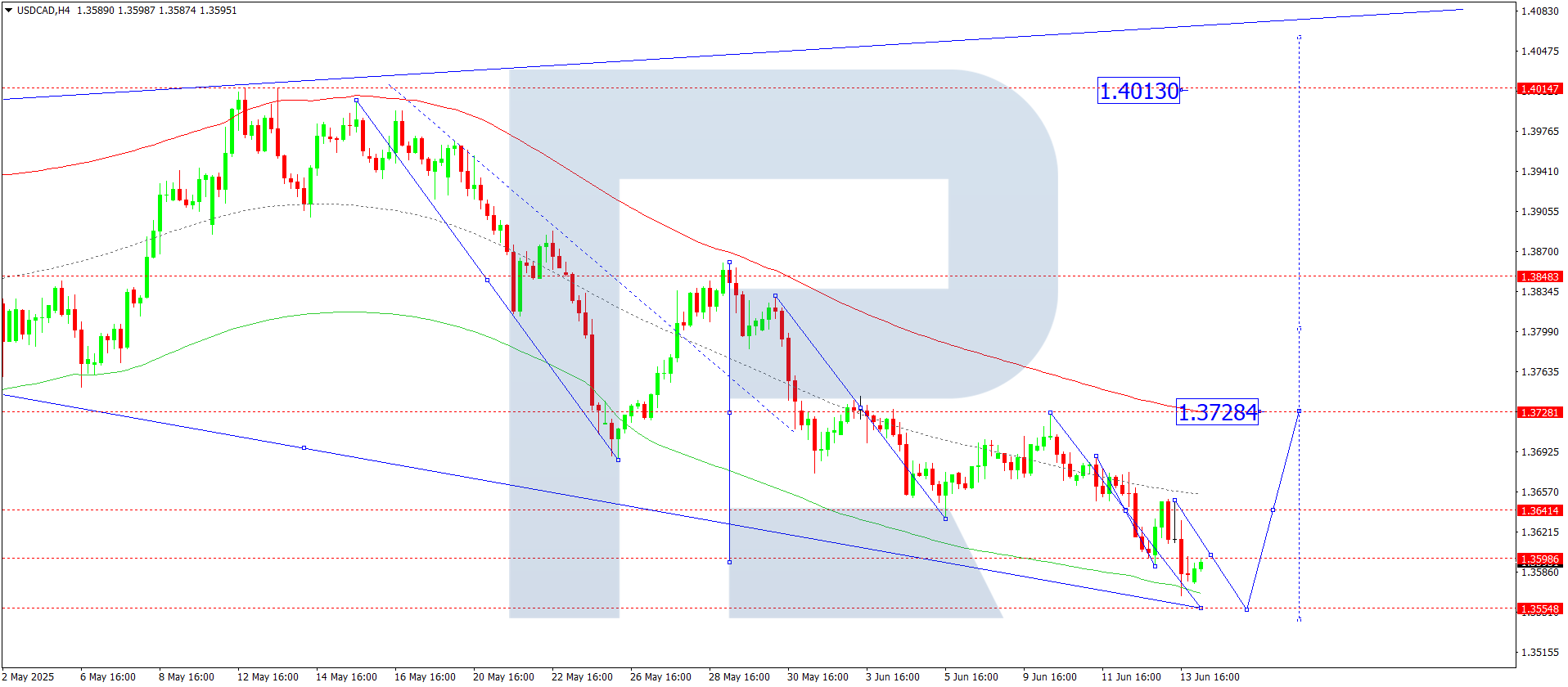Click the 1.37990 price axis value
Screen dimensions: 1568x687
coord(1539,331)
